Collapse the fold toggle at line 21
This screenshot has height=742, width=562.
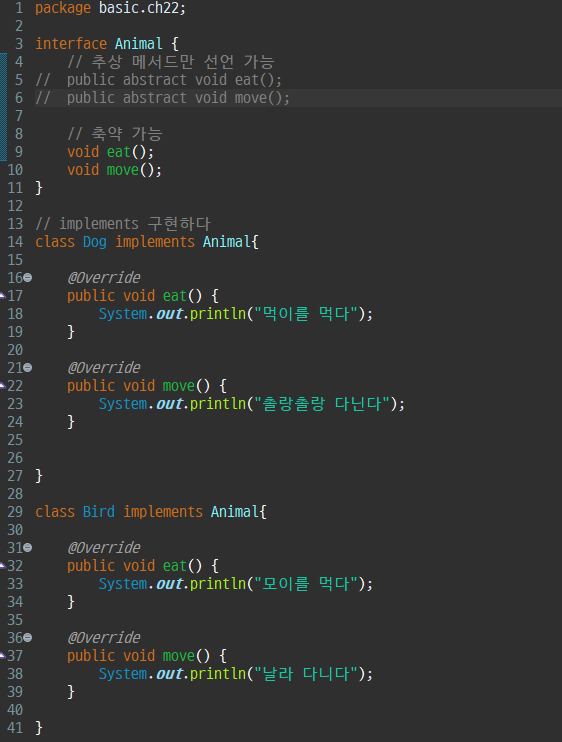click(28, 368)
